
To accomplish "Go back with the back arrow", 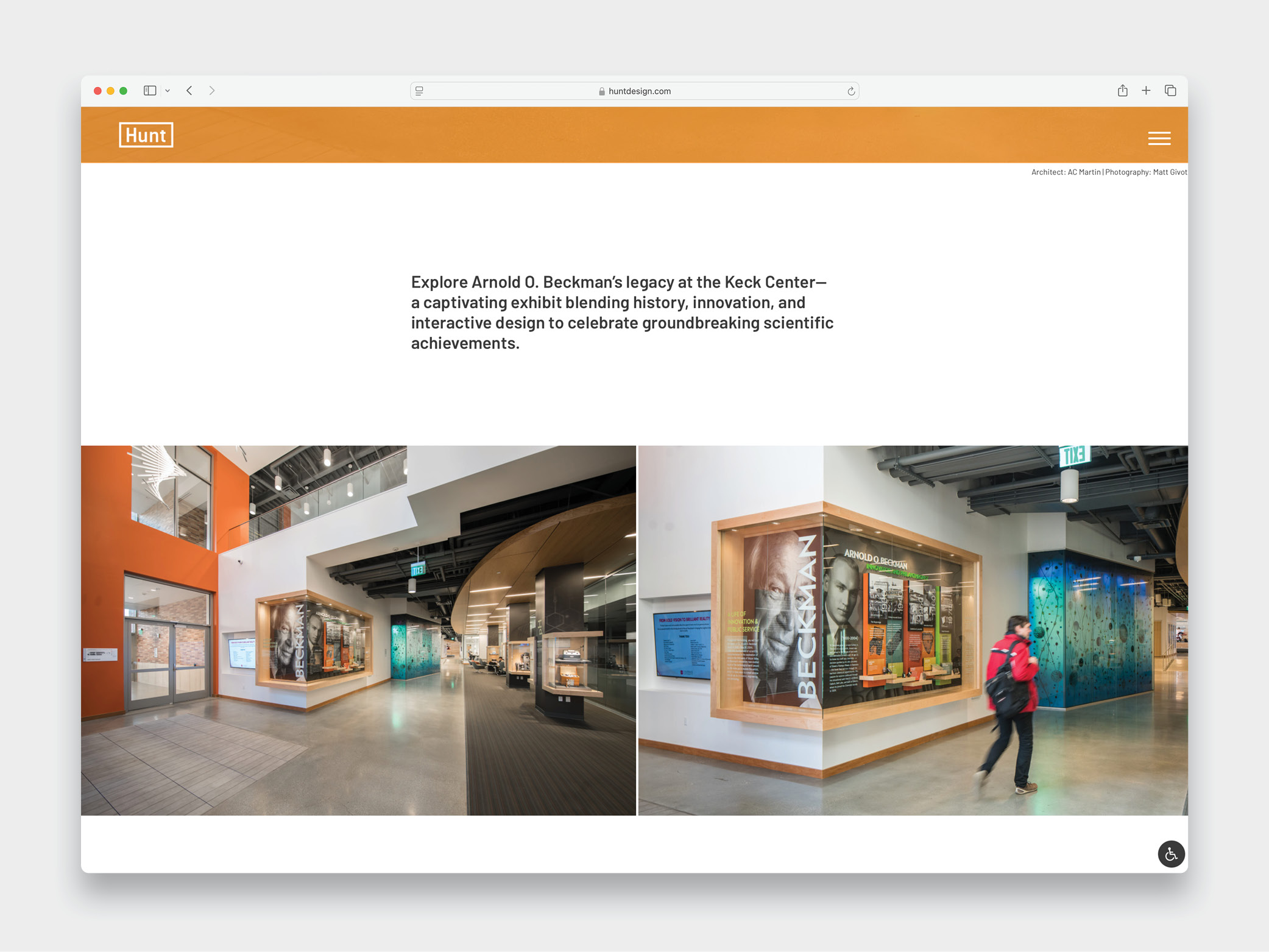I will click(x=189, y=91).
